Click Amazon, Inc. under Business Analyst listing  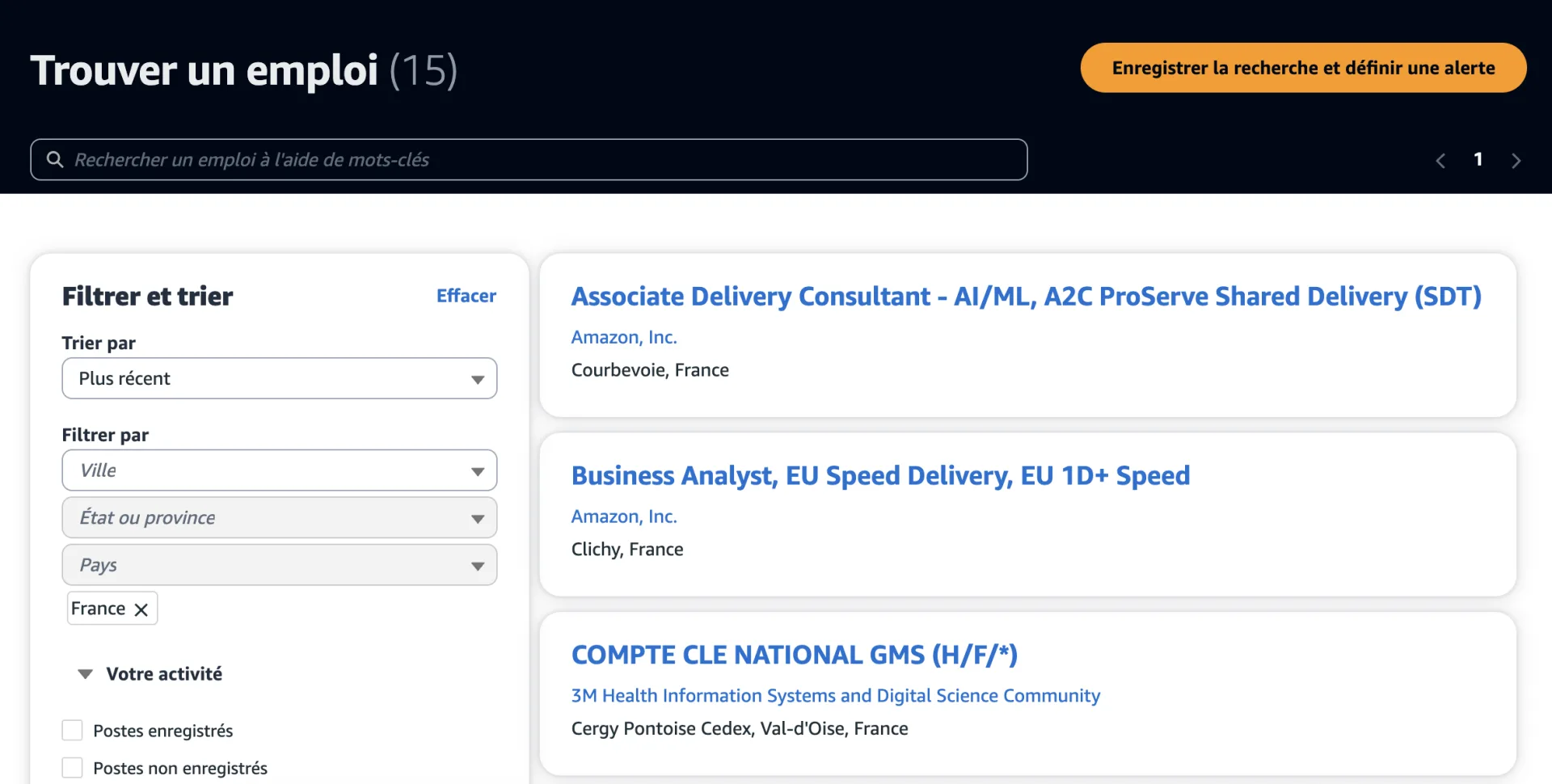point(624,516)
